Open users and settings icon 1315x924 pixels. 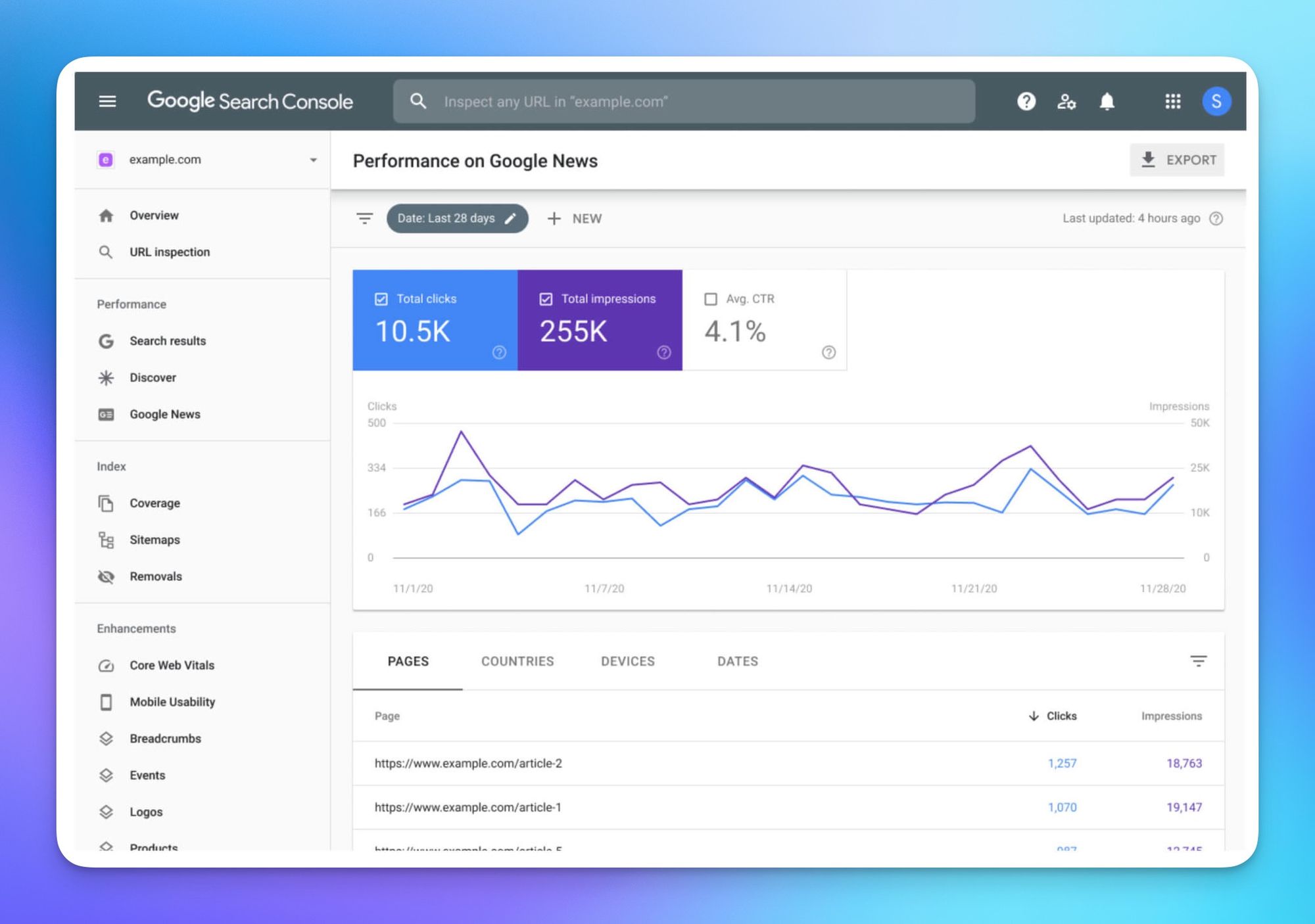(x=1066, y=101)
